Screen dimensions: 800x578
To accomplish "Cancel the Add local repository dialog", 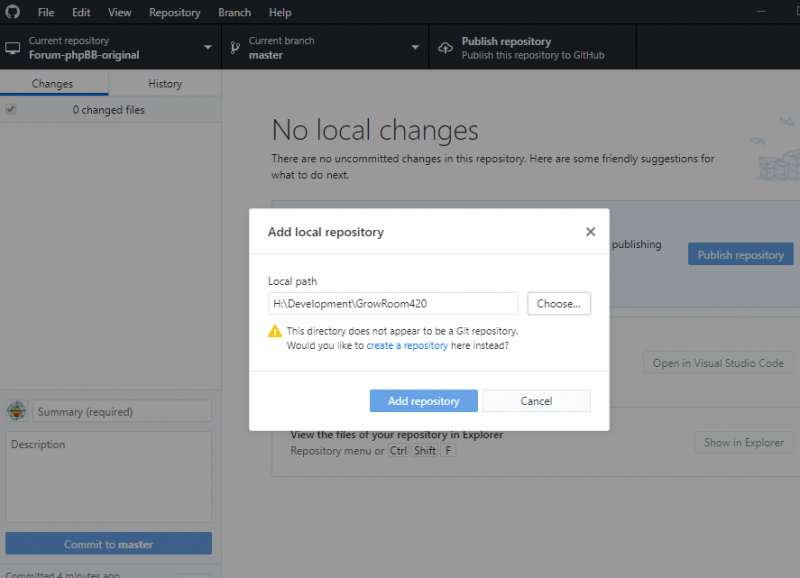I will point(537,400).
